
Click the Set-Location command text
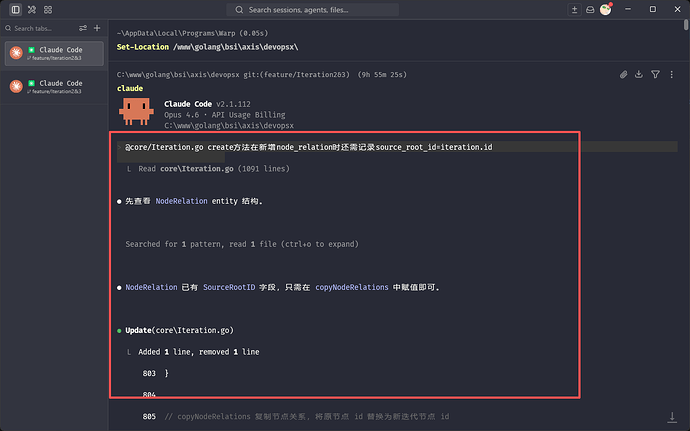[x=207, y=47]
